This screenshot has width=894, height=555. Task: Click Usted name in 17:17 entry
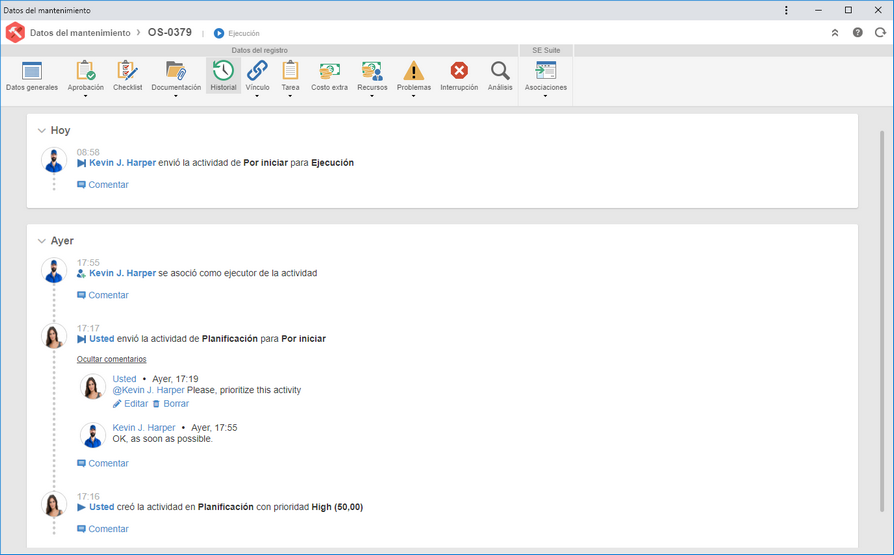coord(101,339)
